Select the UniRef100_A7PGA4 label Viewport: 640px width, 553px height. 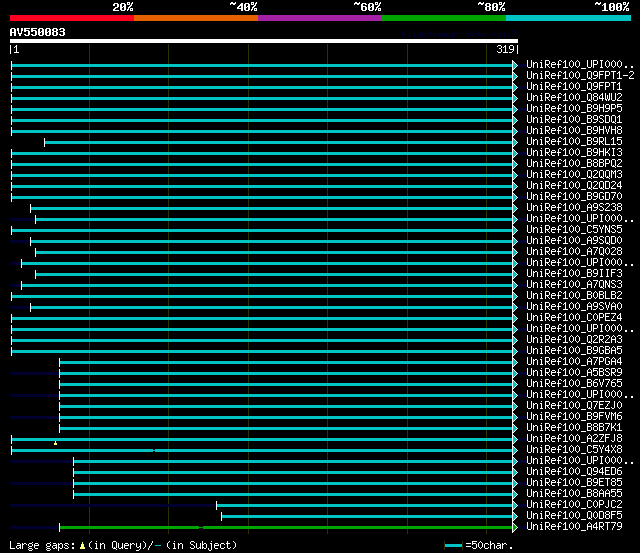point(574,362)
